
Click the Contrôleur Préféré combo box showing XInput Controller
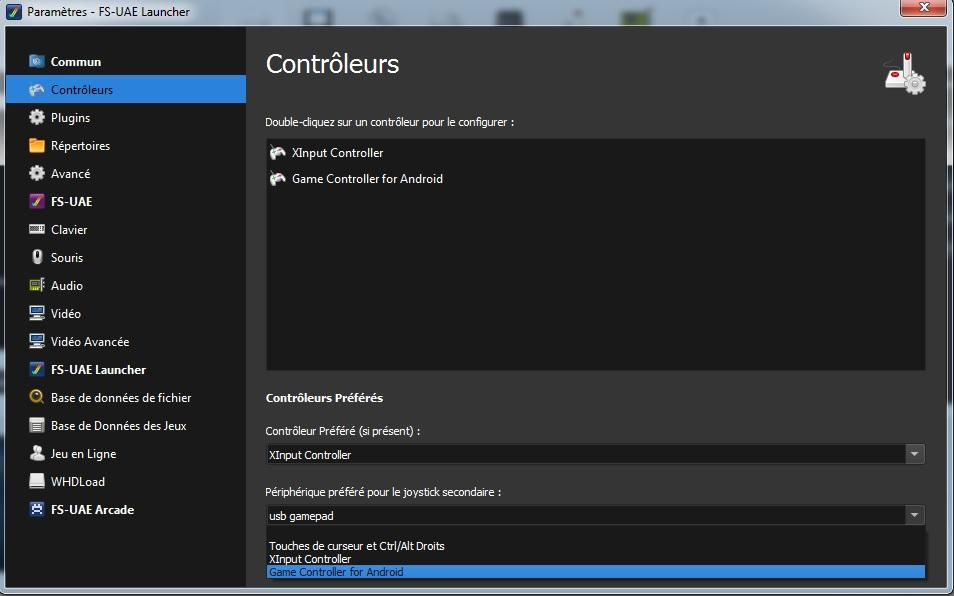pyautogui.click(x=595, y=454)
